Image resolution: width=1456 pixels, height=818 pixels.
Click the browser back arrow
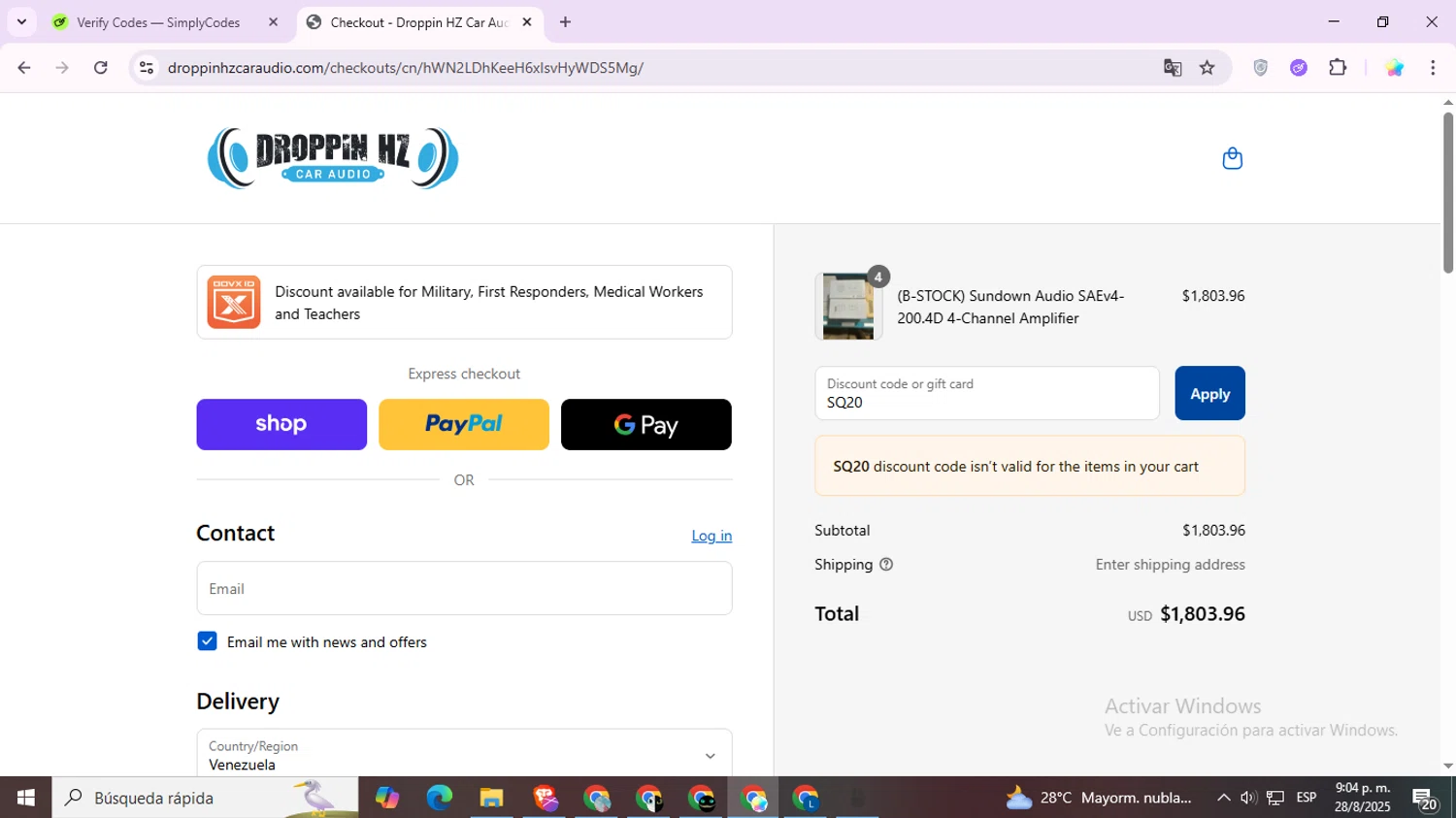(x=24, y=68)
